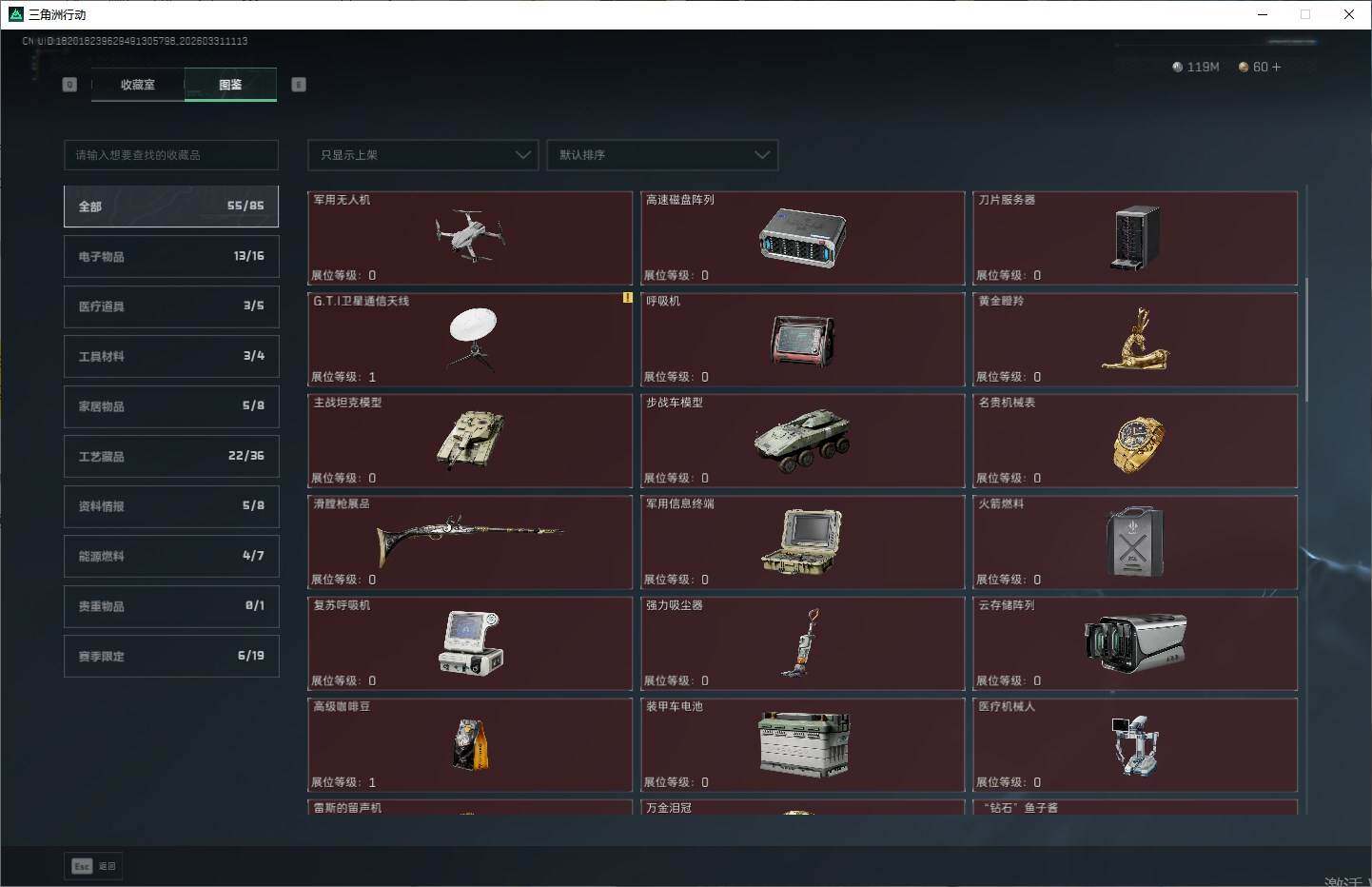
Task: Expand the 默认排序 sort dropdown
Action: tap(662, 155)
